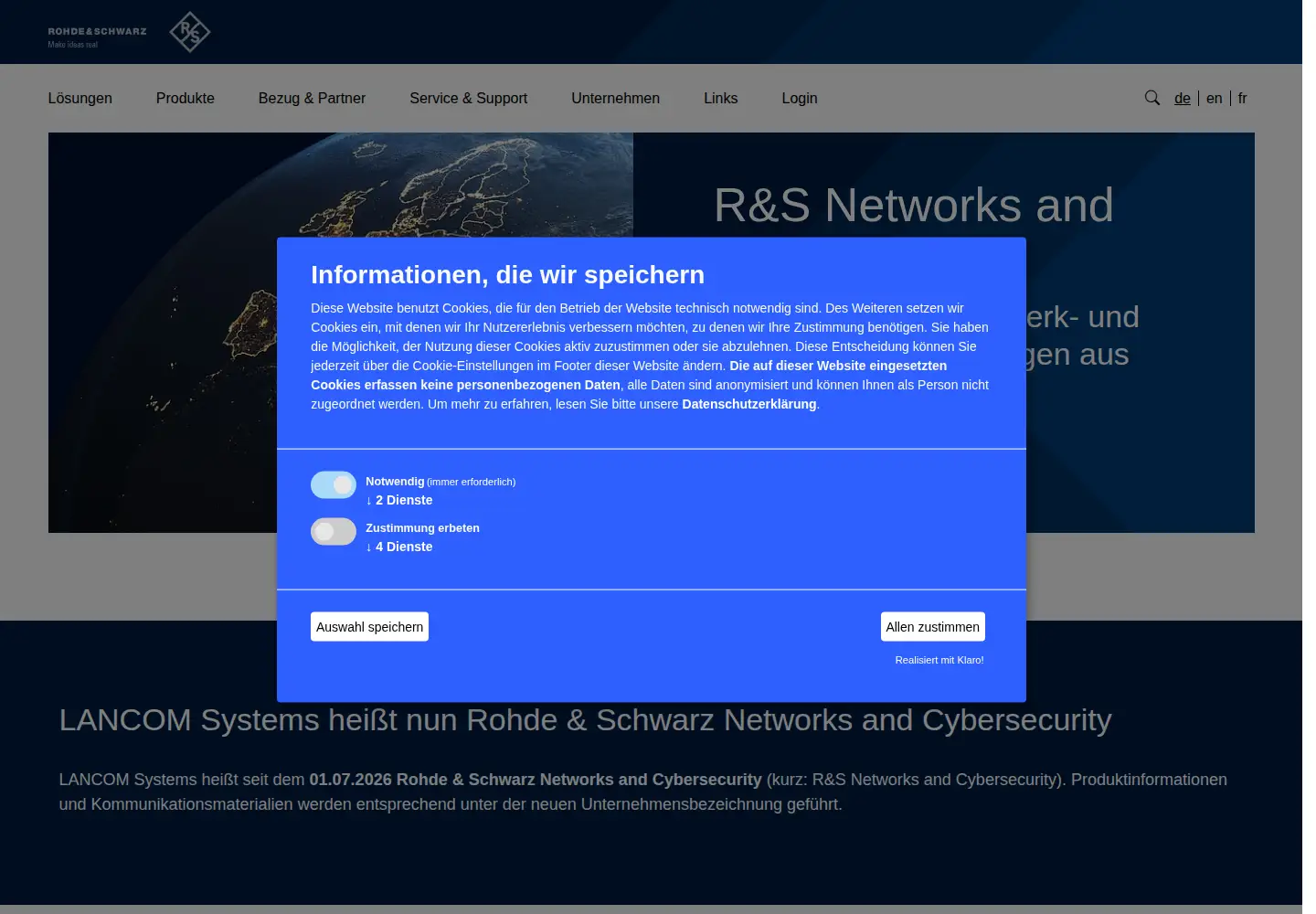The image size is (1316, 914).
Task: Switch language to de
Action: 1183,98
